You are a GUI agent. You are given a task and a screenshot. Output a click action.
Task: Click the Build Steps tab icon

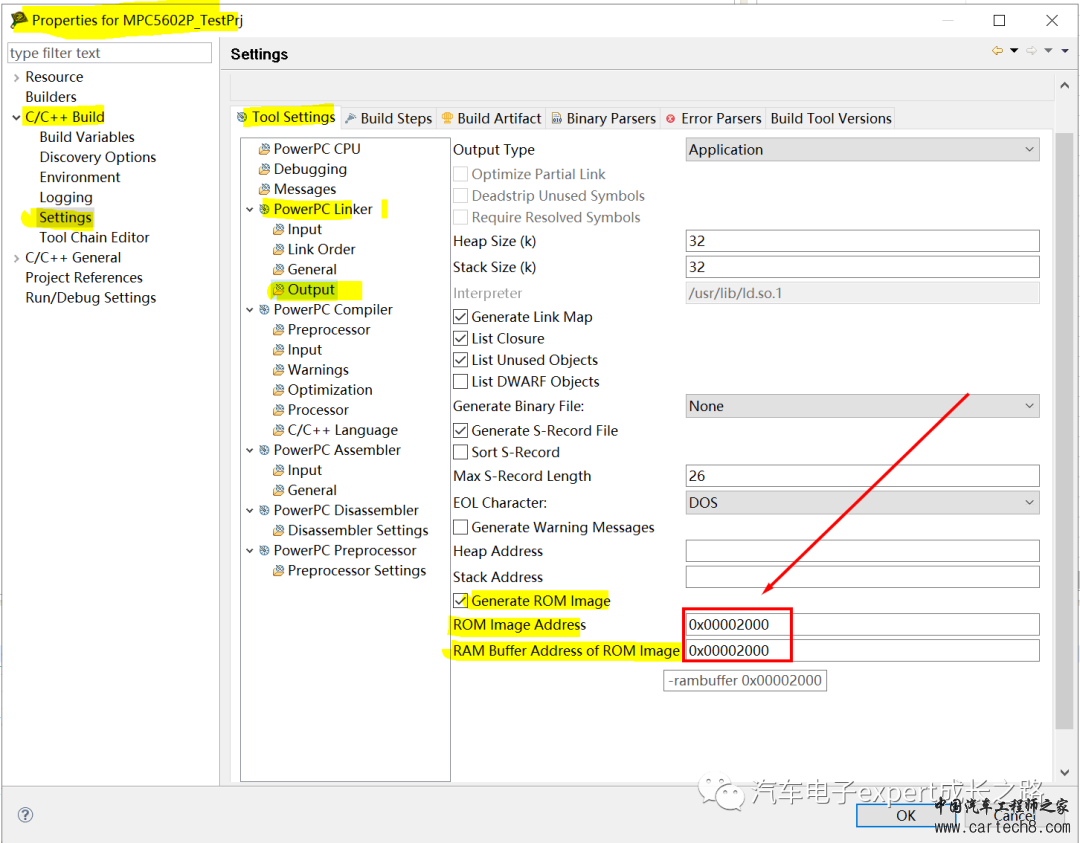click(351, 118)
